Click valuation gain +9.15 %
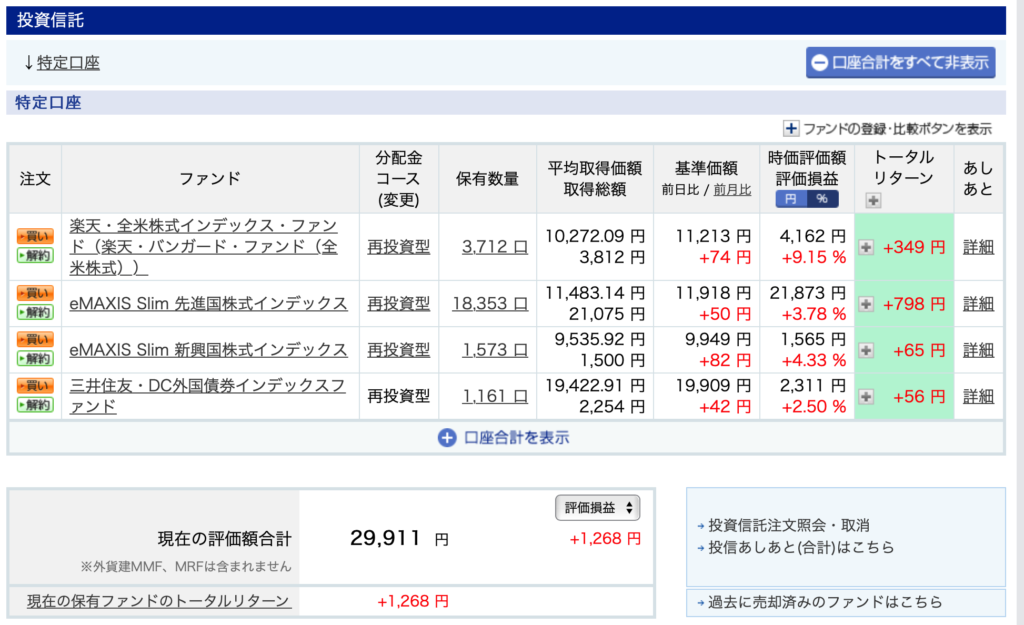 tap(814, 258)
